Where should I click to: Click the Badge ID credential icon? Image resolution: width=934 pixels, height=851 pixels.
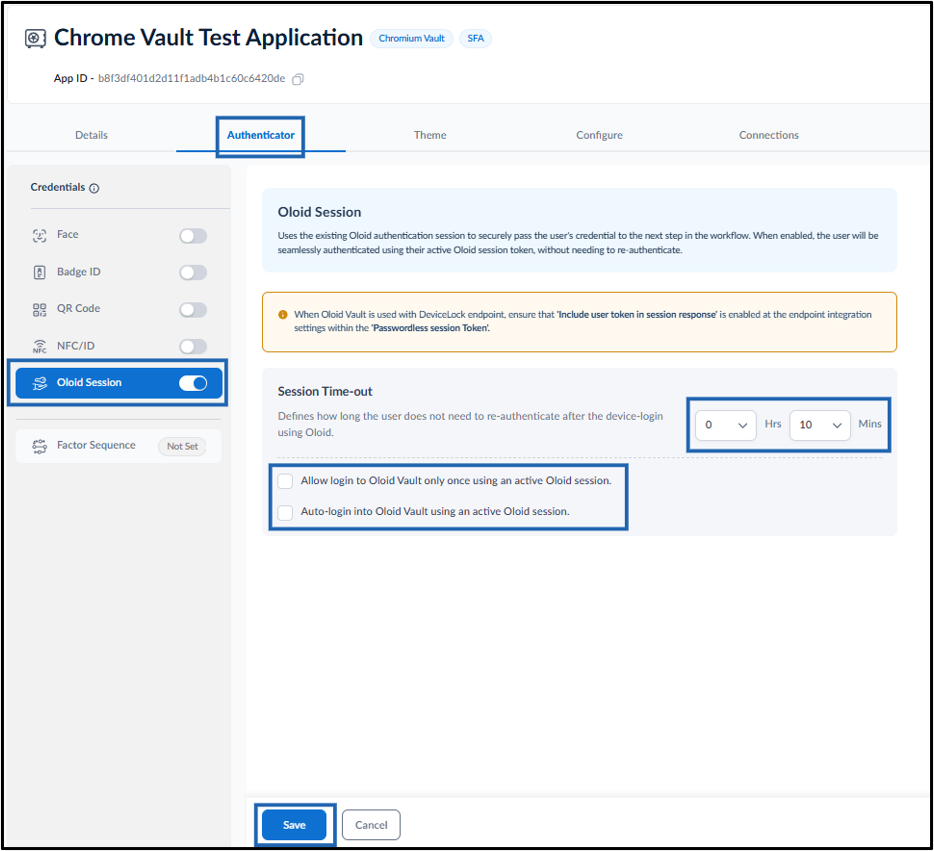pos(39,272)
